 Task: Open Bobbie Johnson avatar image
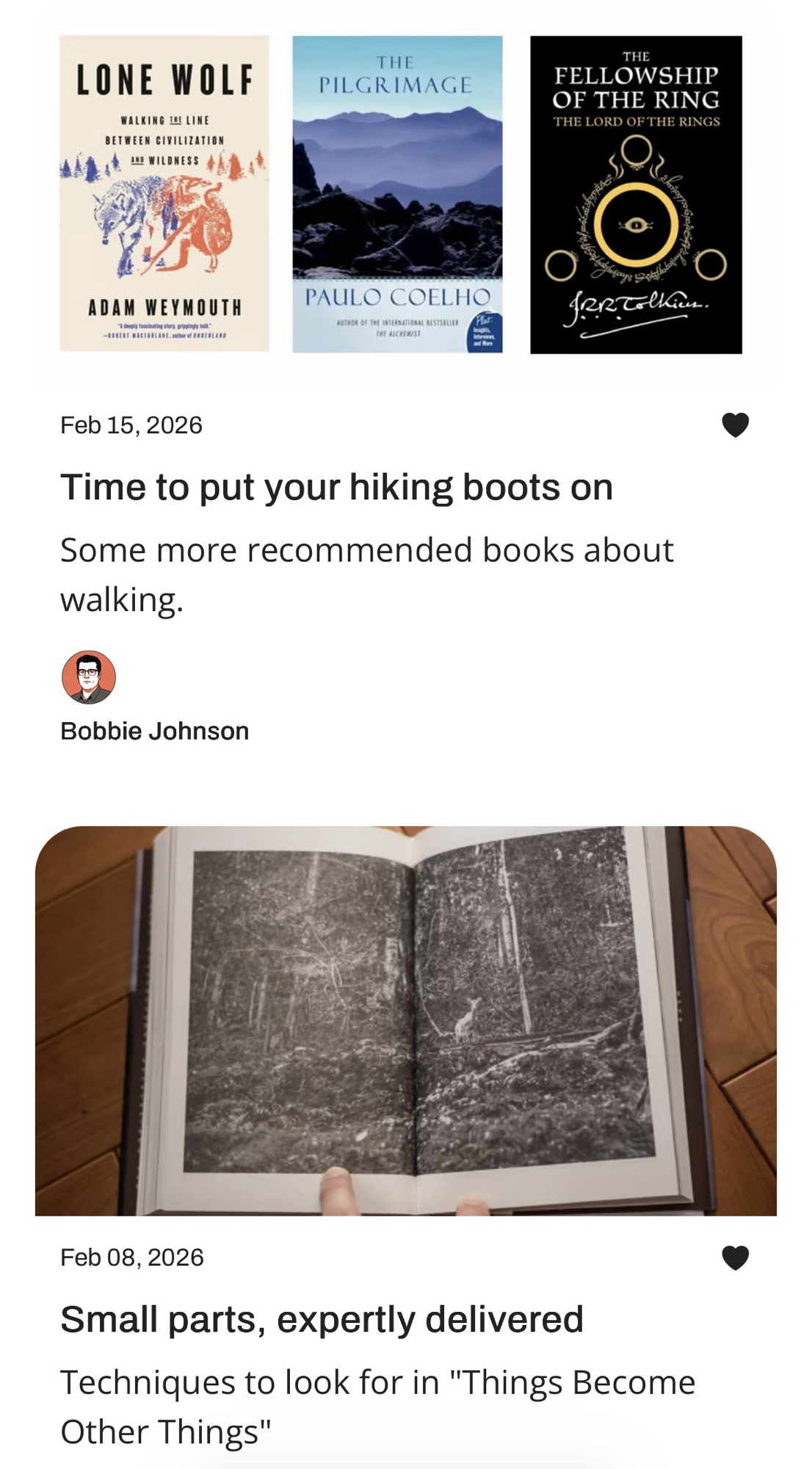click(89, 677)
